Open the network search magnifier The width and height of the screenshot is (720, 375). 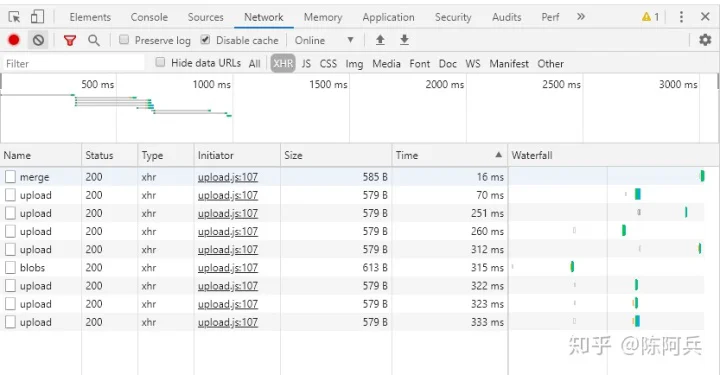point(94,40)
